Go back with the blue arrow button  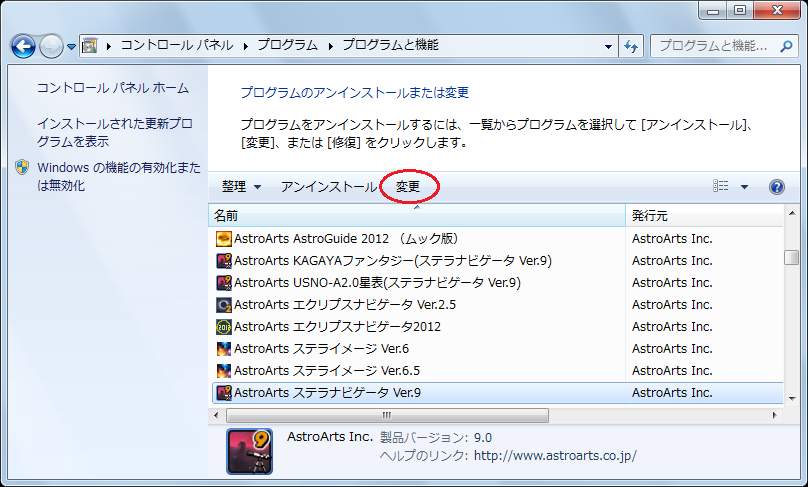point(23,46)
